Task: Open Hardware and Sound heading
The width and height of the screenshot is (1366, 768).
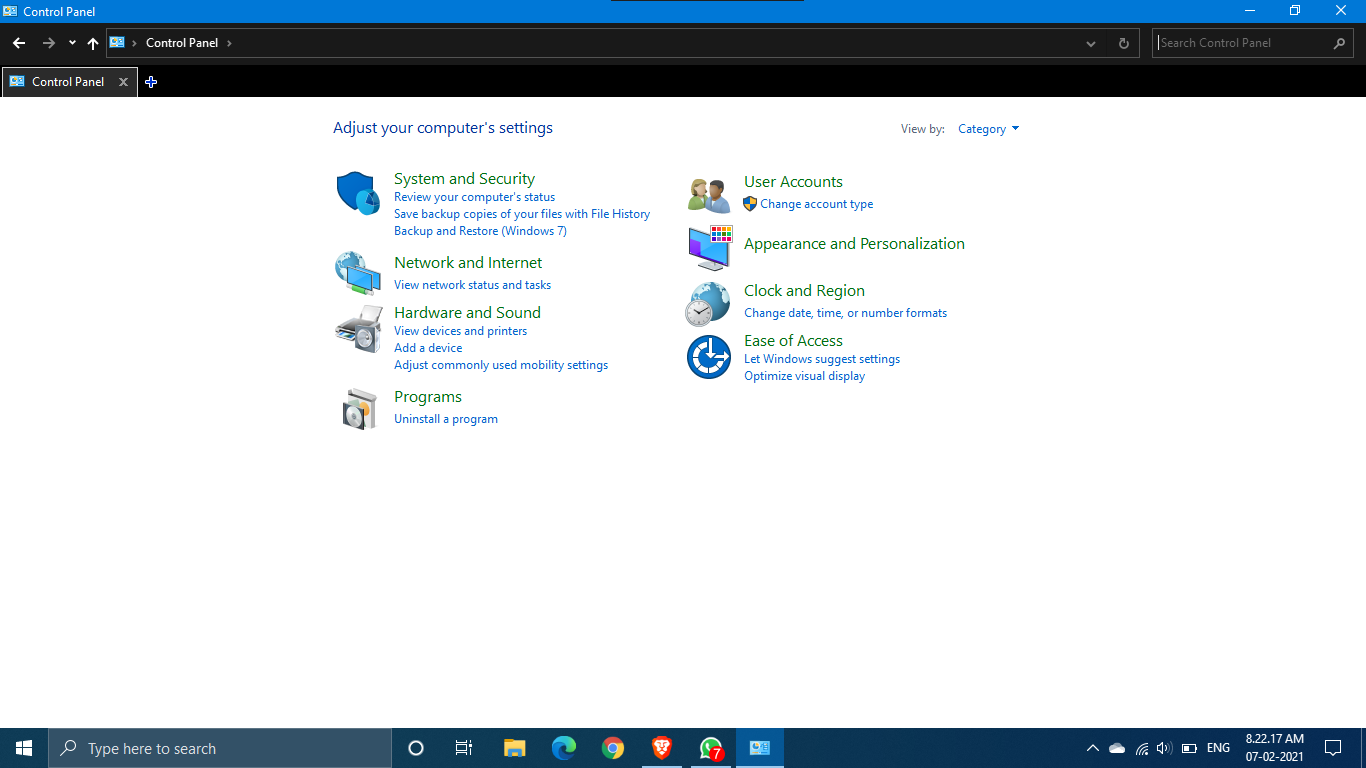Action: (x=467, y=313)
